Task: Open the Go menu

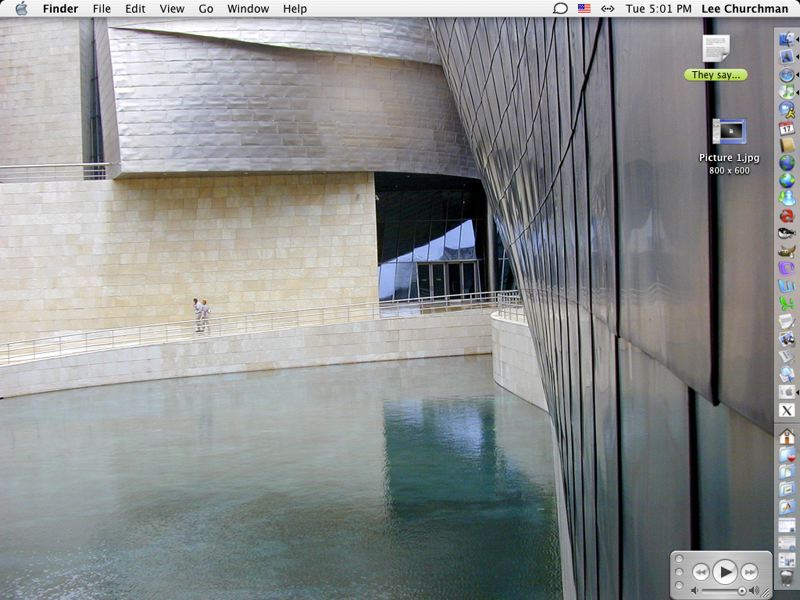Action: 206,8
